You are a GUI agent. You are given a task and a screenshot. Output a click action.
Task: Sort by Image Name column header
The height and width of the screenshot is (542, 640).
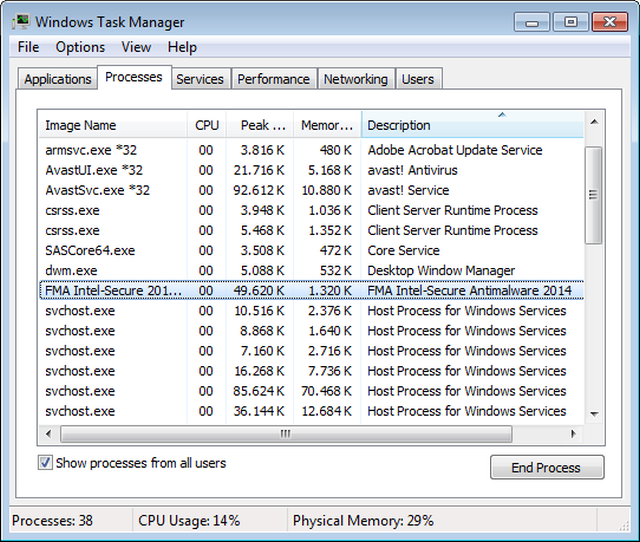(x=113, y=125)
